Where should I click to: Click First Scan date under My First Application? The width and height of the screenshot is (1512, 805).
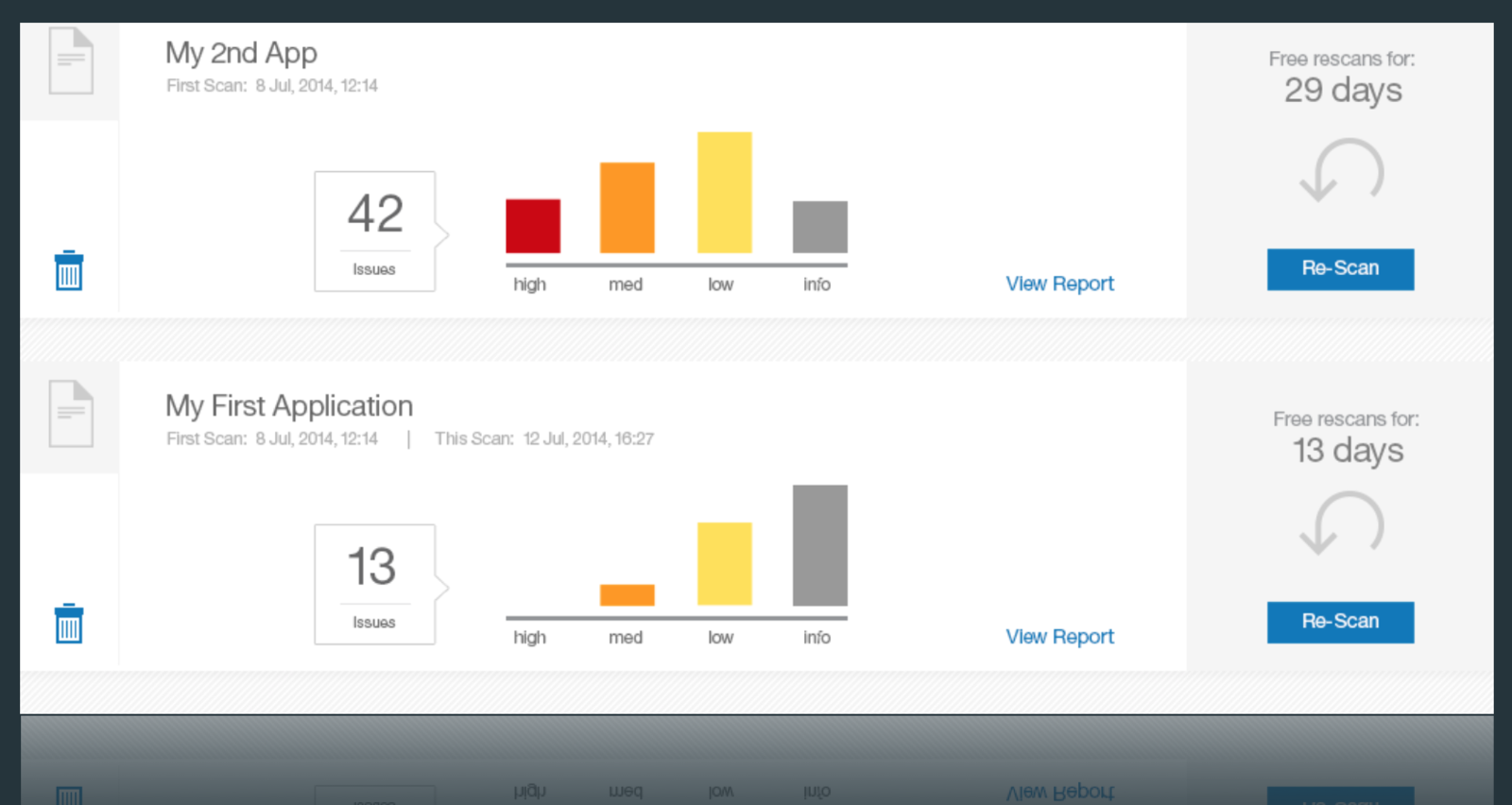pos(272,438)
